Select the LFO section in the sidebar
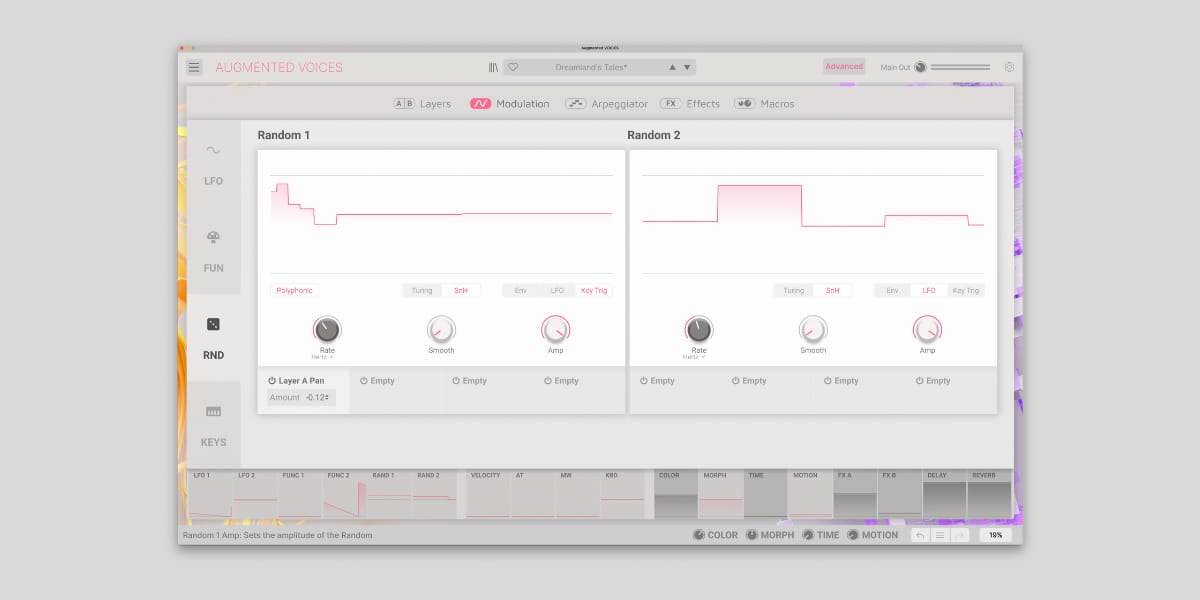Viewport: 1200px width, 600px height. pos(213,164)
